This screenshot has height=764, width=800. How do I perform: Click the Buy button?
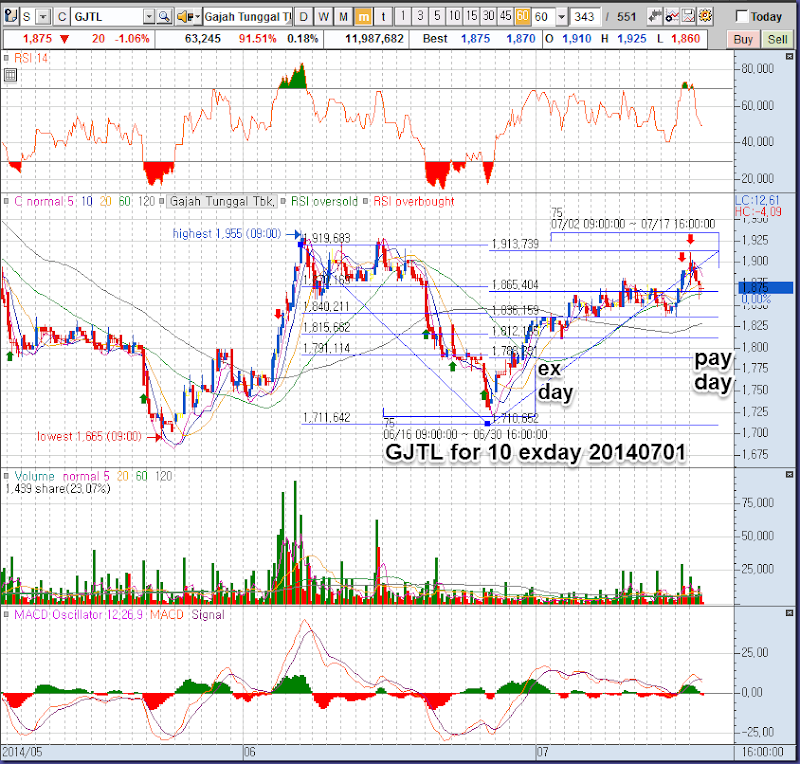(x=743, y=39)
